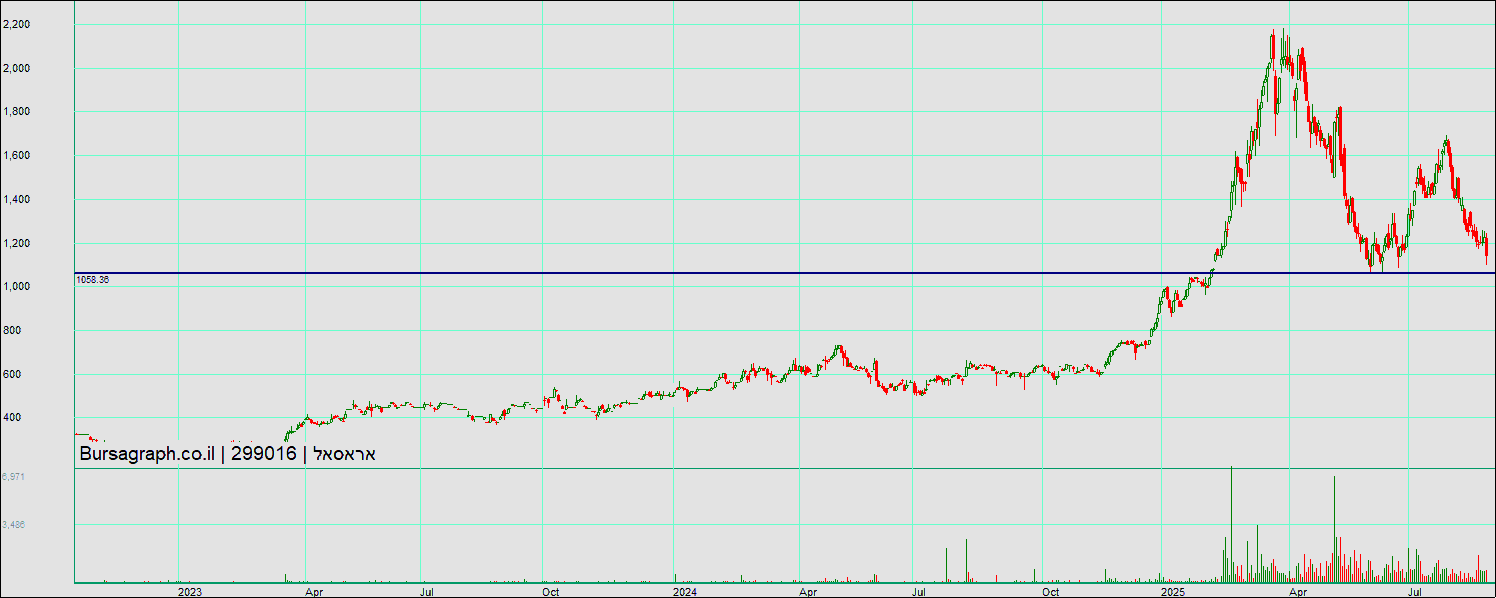Click the Apr label after 2025

[x=1298, y=592]
